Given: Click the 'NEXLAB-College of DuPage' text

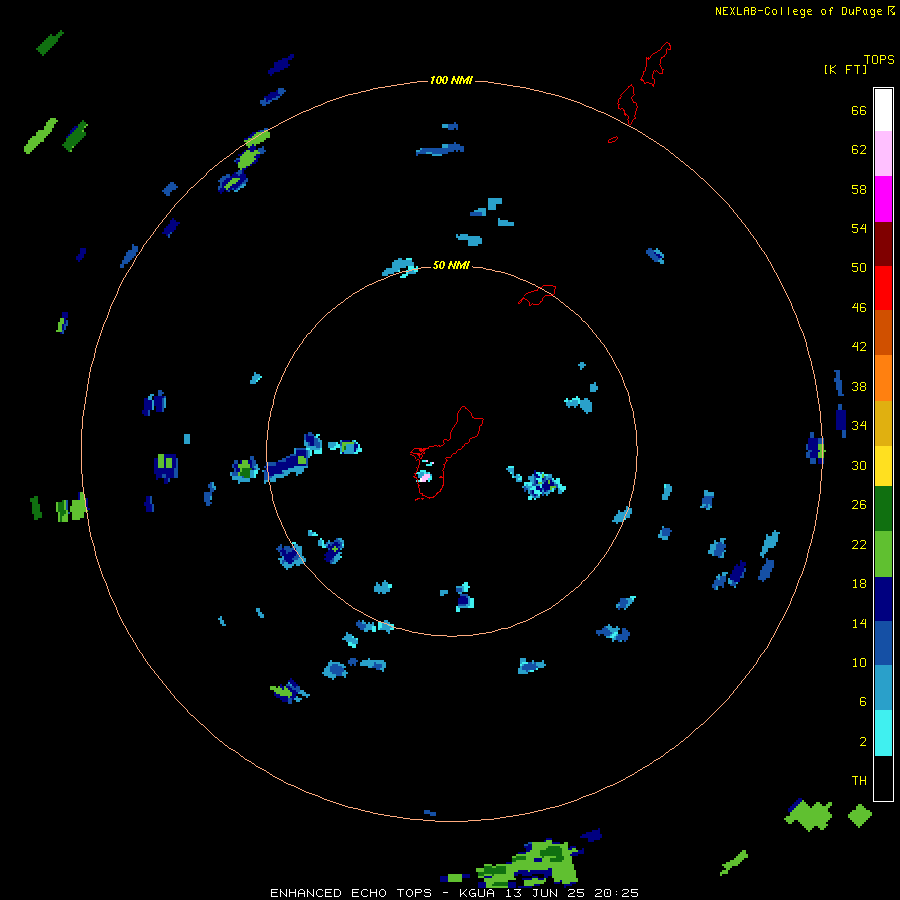Looking at the screenshot, I should point(798,11).
